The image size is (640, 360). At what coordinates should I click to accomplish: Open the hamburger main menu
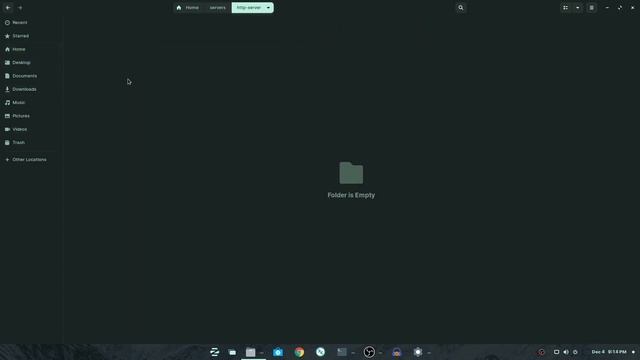click(591, 8)
